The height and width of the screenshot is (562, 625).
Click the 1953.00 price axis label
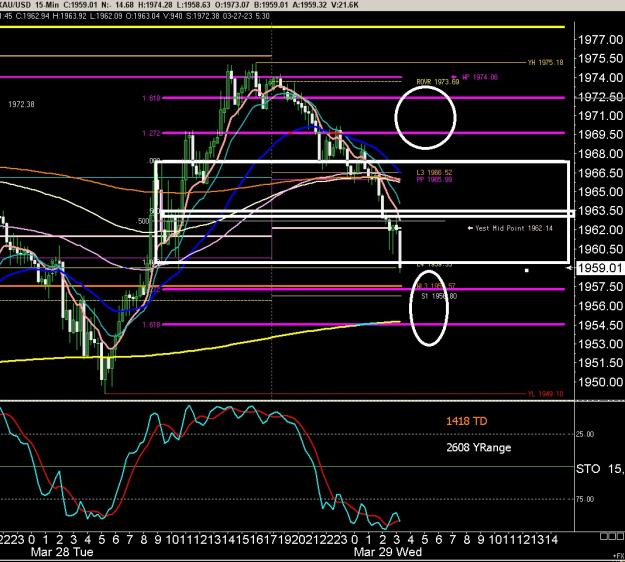point(600,344)
